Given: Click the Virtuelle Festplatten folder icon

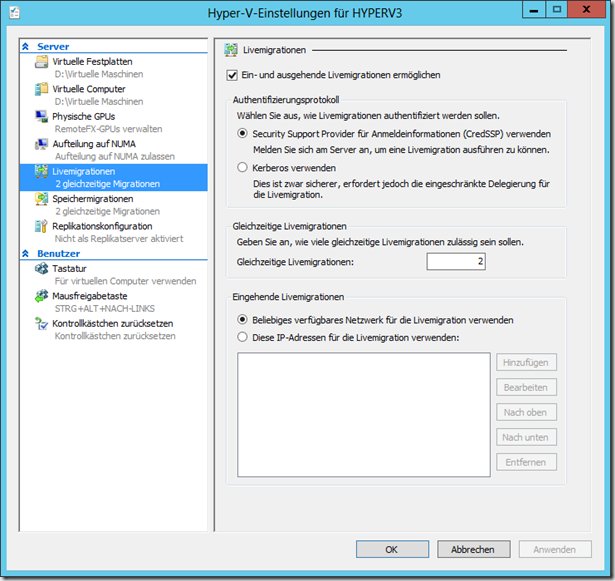Looking at the screenshot, I should [x=42, y=62].
